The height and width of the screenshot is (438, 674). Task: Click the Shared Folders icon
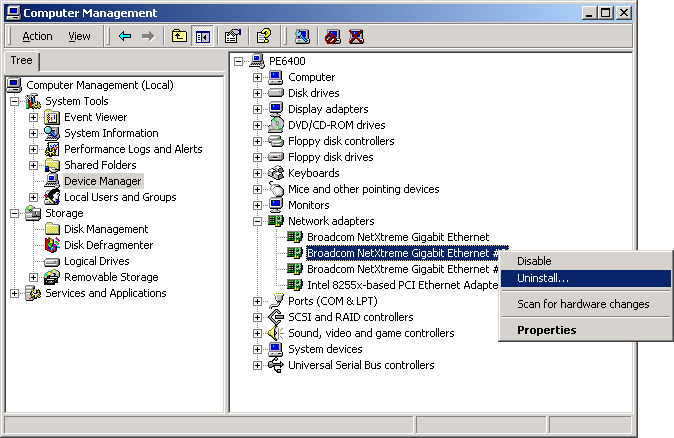click(x=52, y=165)
